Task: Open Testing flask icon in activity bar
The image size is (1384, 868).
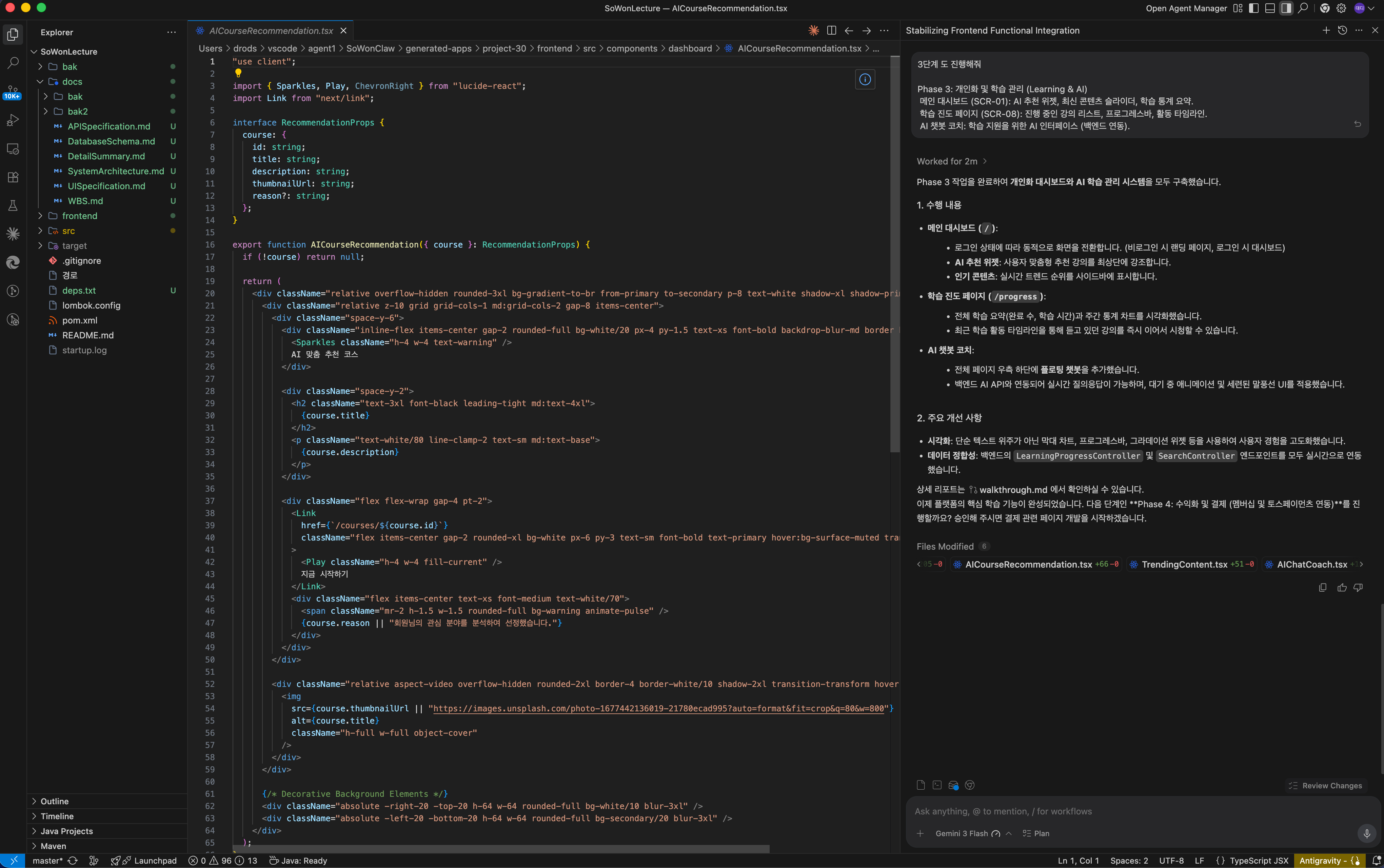Action: (13, 205)
